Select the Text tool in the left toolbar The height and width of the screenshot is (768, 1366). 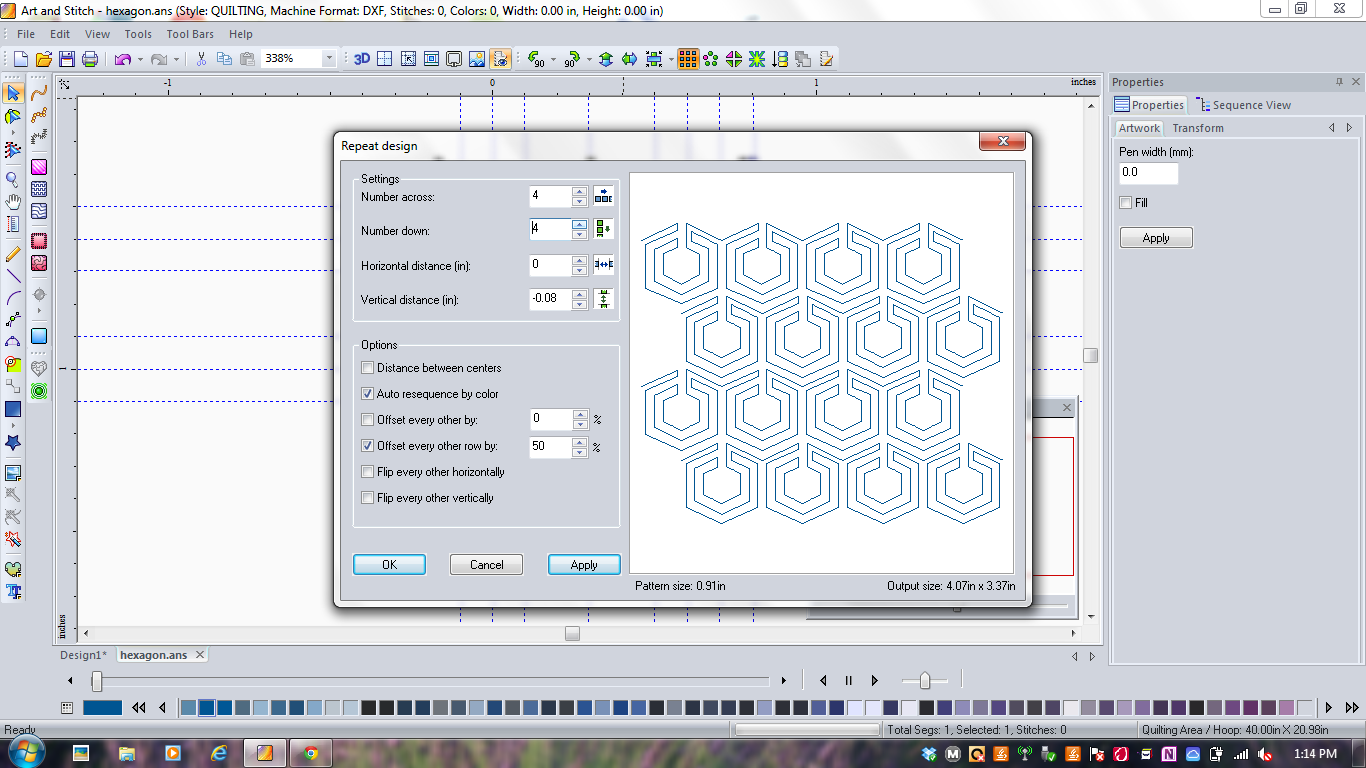point(12,592)
